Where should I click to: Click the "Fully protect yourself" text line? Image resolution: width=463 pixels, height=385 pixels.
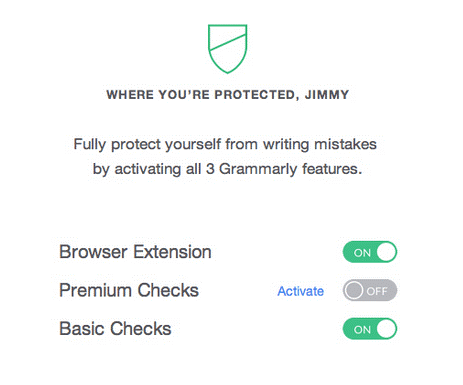point(225,145)
